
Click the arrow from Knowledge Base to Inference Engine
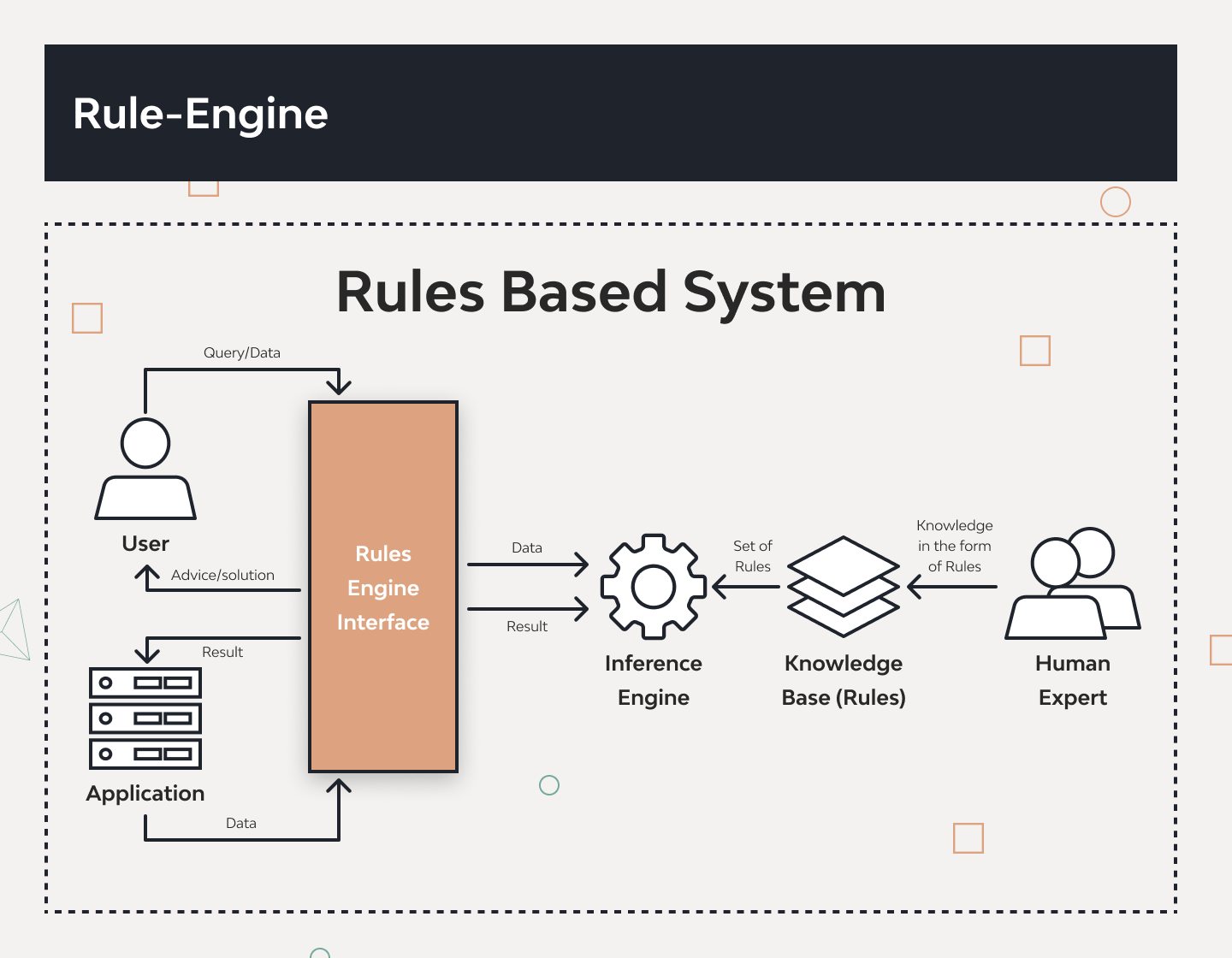(x=746, y=587)
